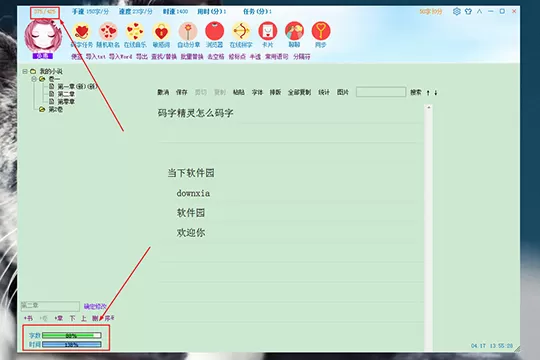Click the editor vertical scrollbar up arrow
Screen dimensions: 540x360
[429, 108]
